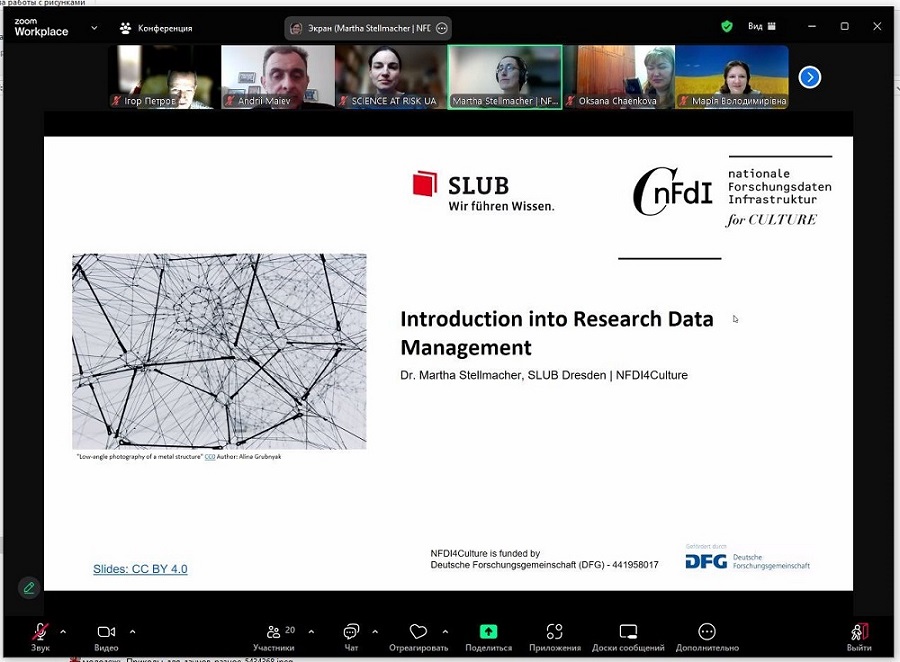900x662 pixels.
Task: Unmute microphone with the Звук button
Action: [40, 633]
